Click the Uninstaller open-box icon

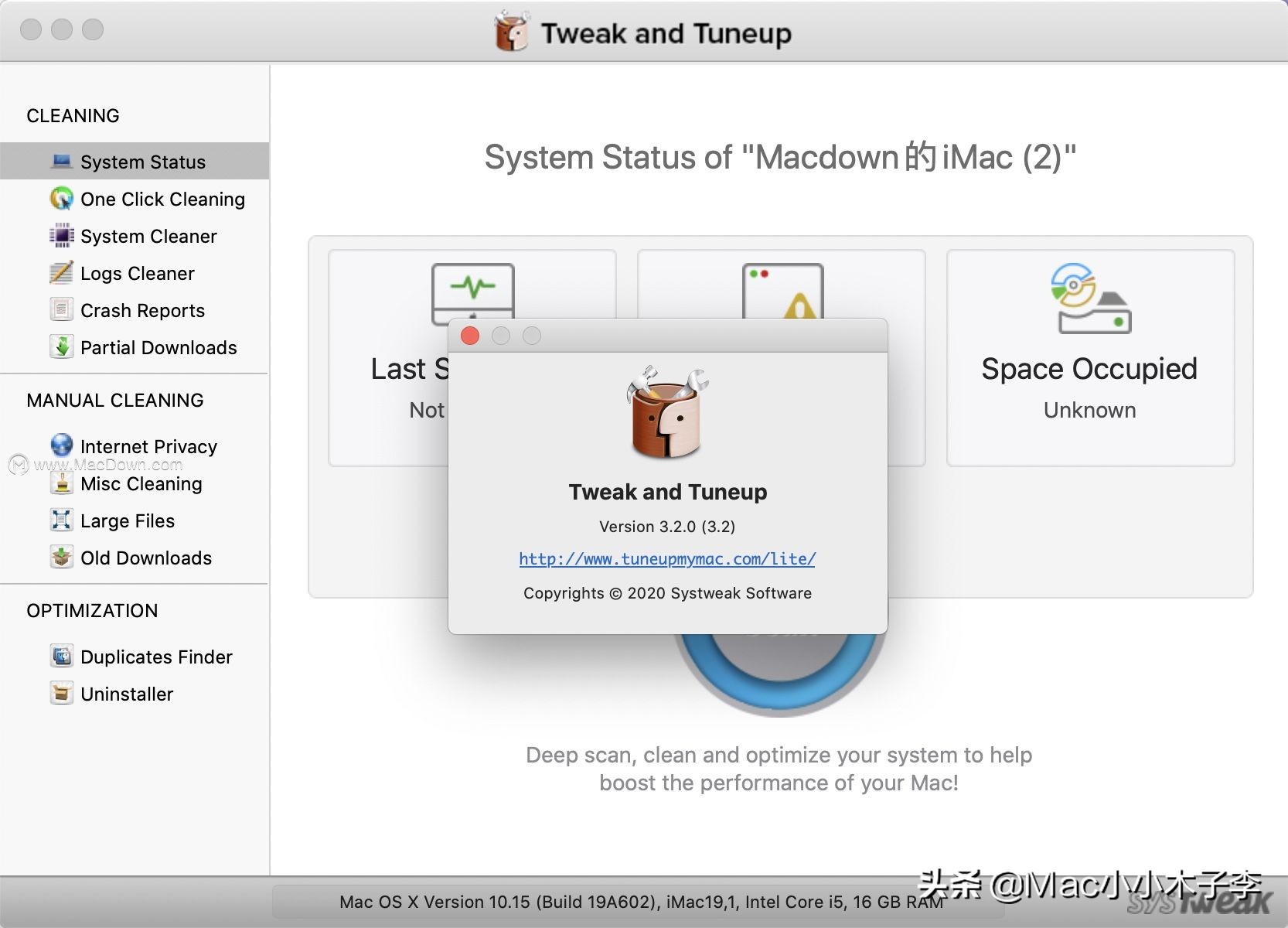click(x=60, y=693)
